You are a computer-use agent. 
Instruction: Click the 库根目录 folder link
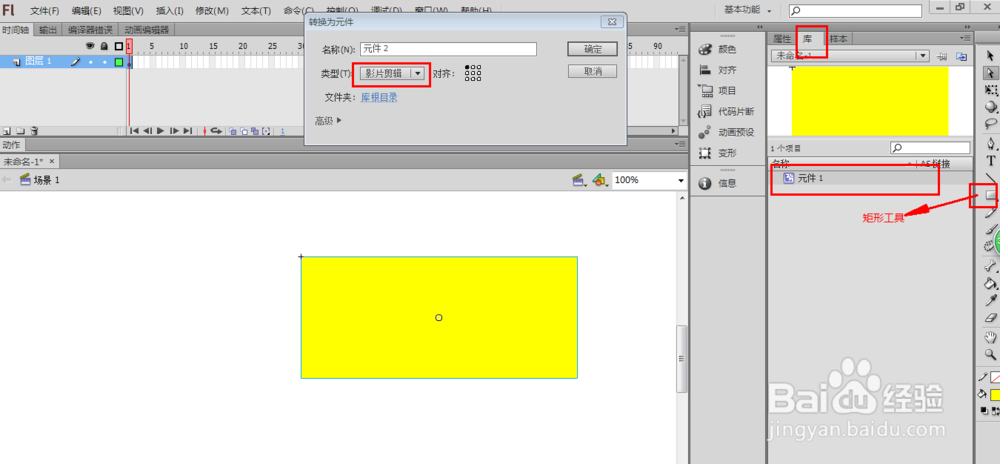point(379,98)
